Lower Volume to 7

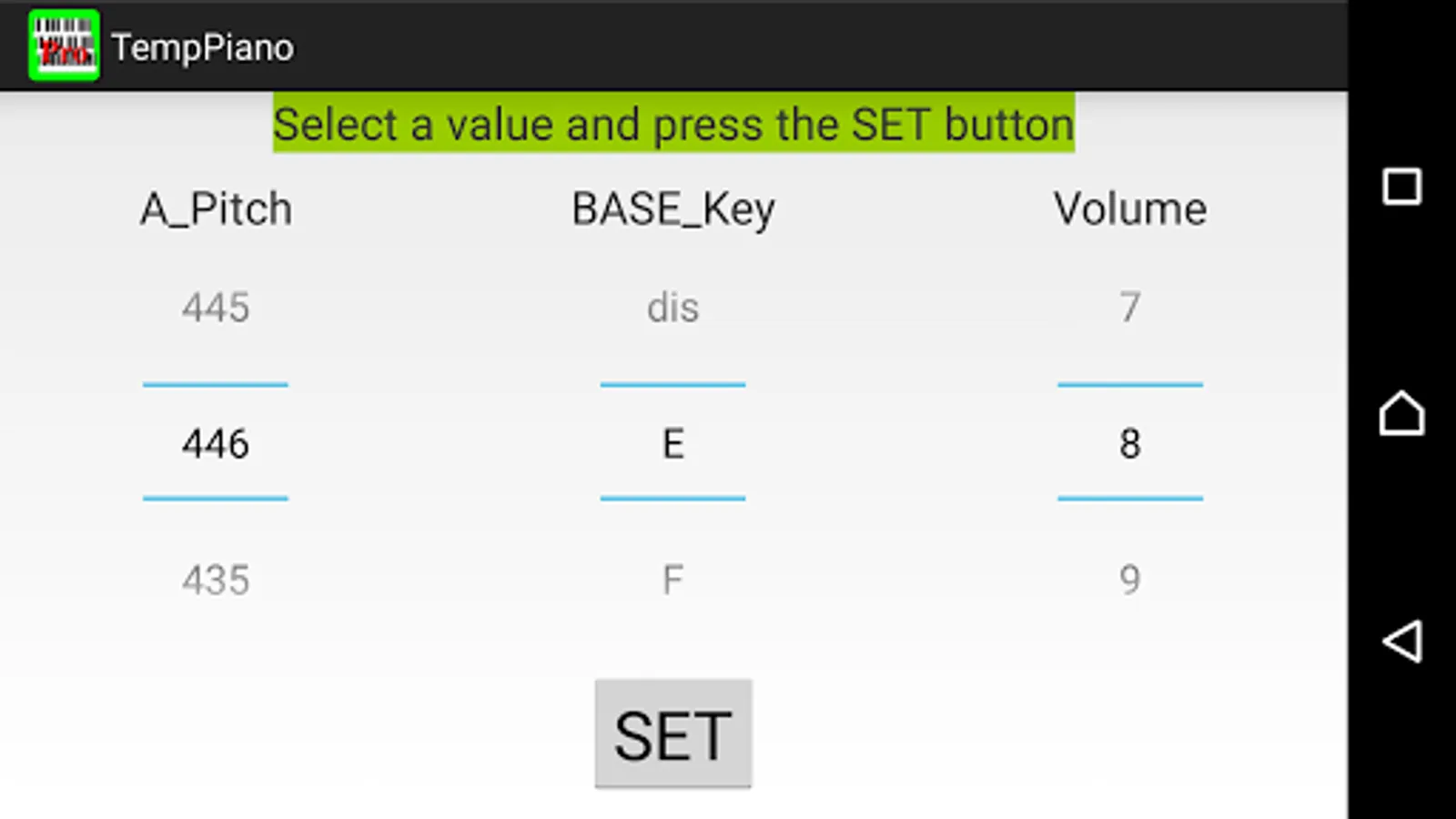click(x=1129, y=308)
